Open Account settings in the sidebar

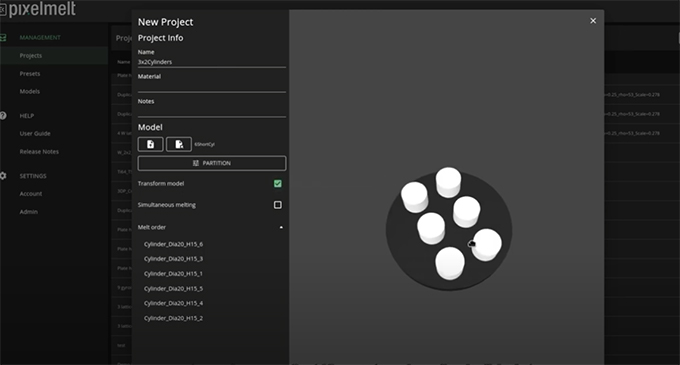pyautogui.click(x=31, y=194)
